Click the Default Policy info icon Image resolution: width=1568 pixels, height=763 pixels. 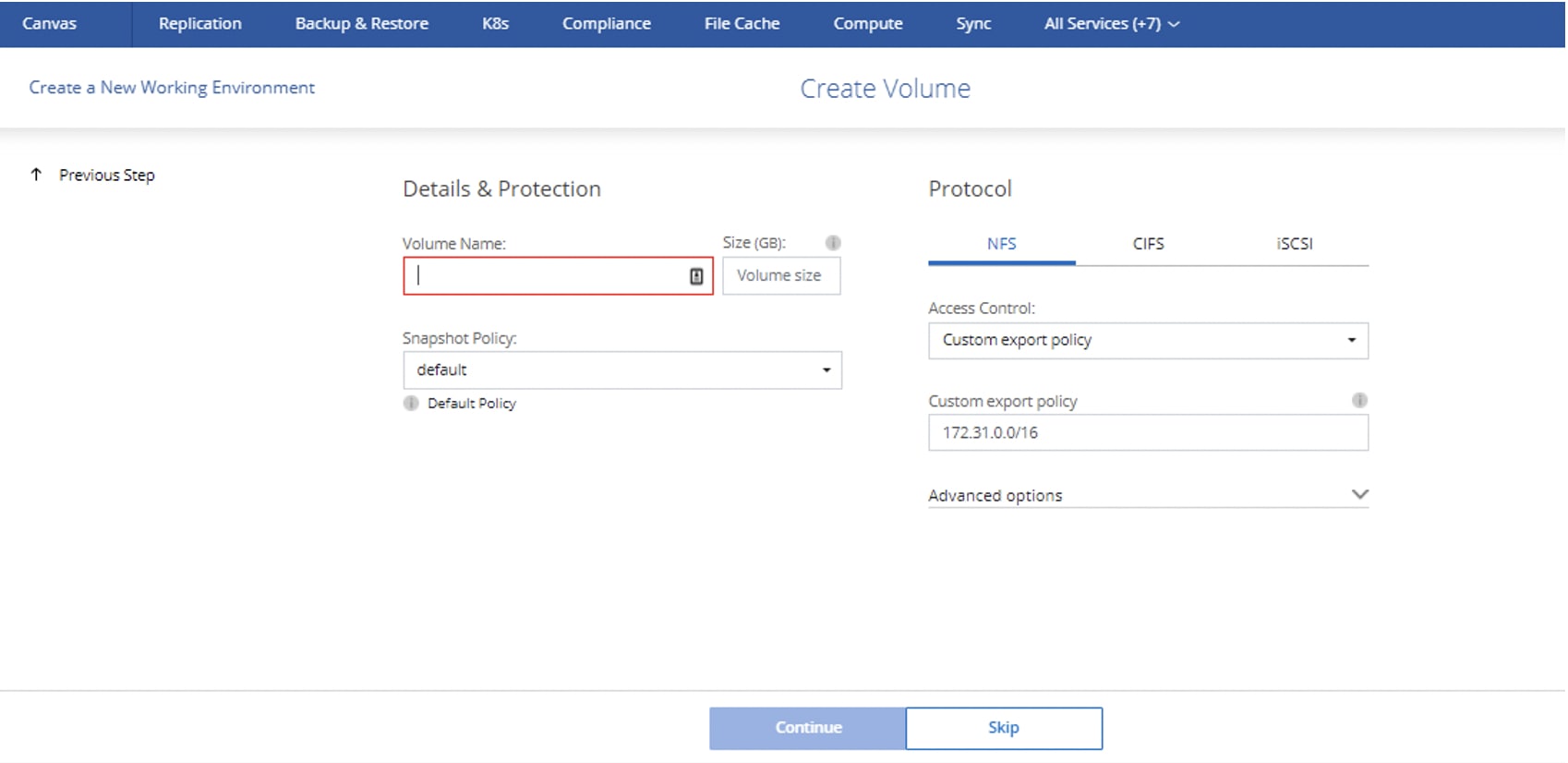coord(411,404)
